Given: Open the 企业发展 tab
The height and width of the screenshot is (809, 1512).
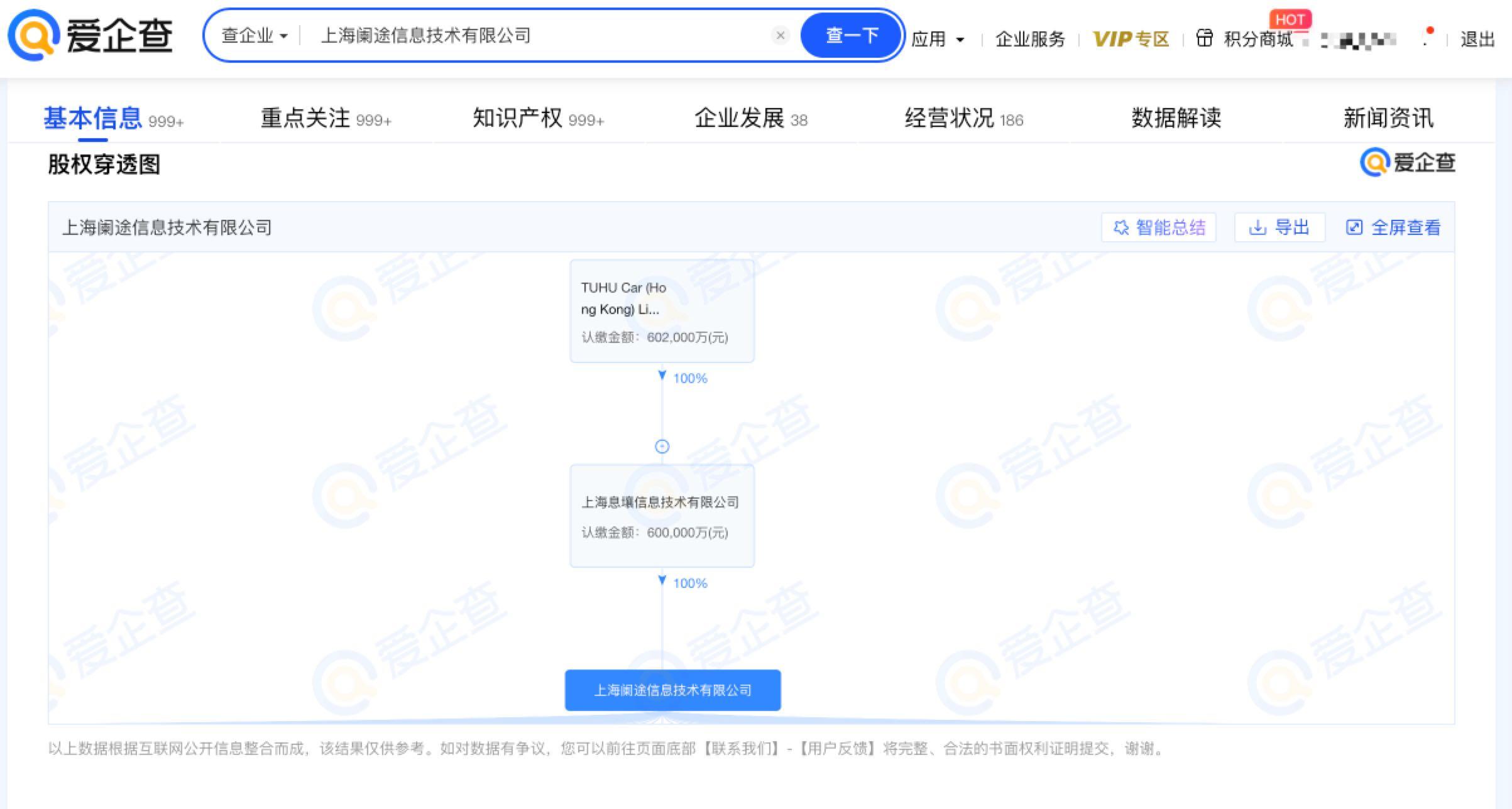Looking at the screenshot, I should 751,118.
